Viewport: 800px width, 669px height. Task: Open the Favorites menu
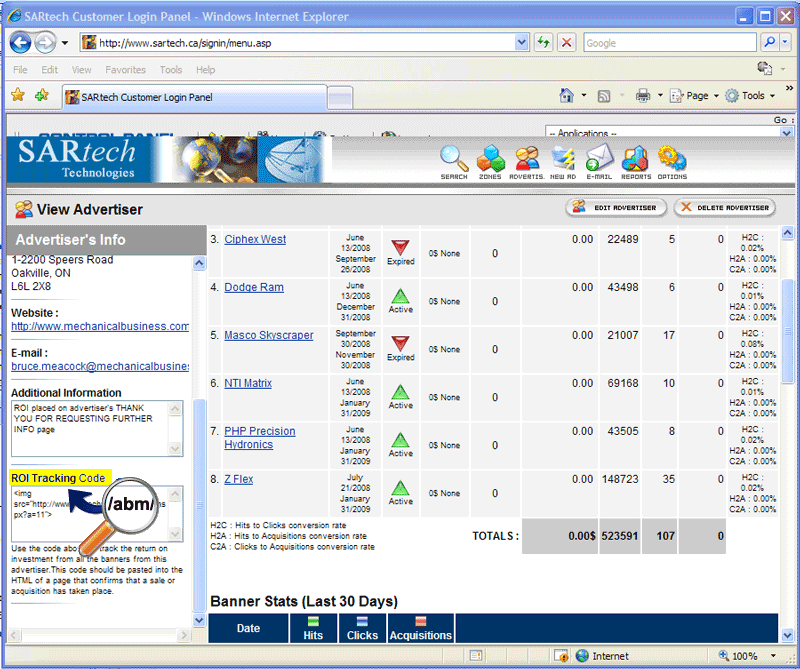click(126, 69)
